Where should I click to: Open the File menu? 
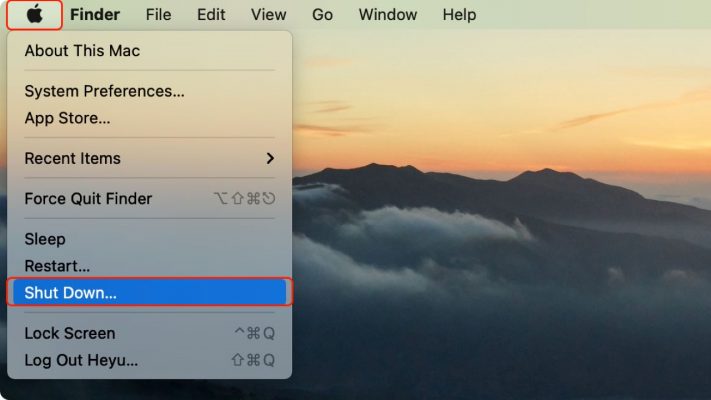[158, 15]
